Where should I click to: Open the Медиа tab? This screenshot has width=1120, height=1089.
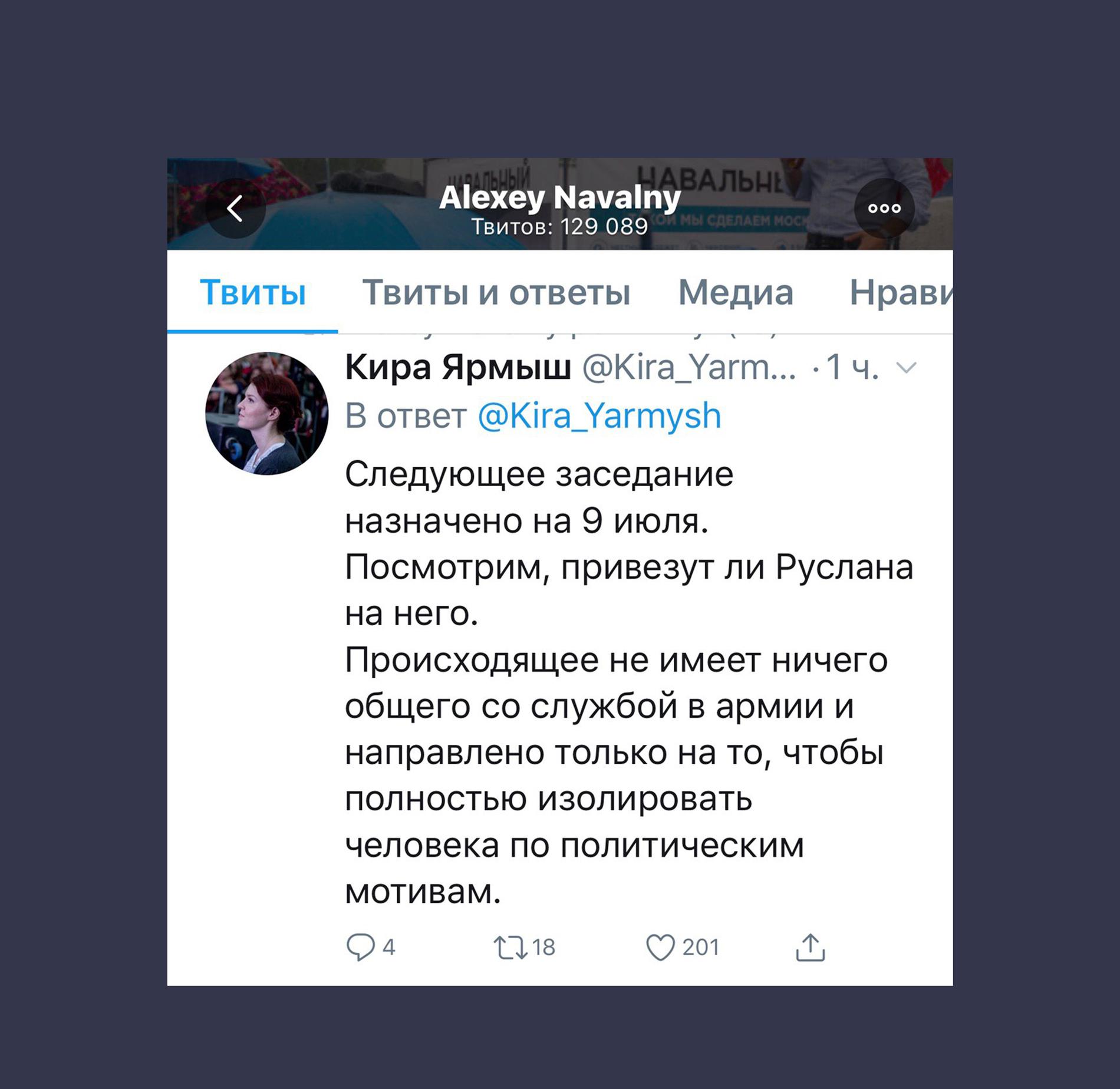(x=736, y=292)
